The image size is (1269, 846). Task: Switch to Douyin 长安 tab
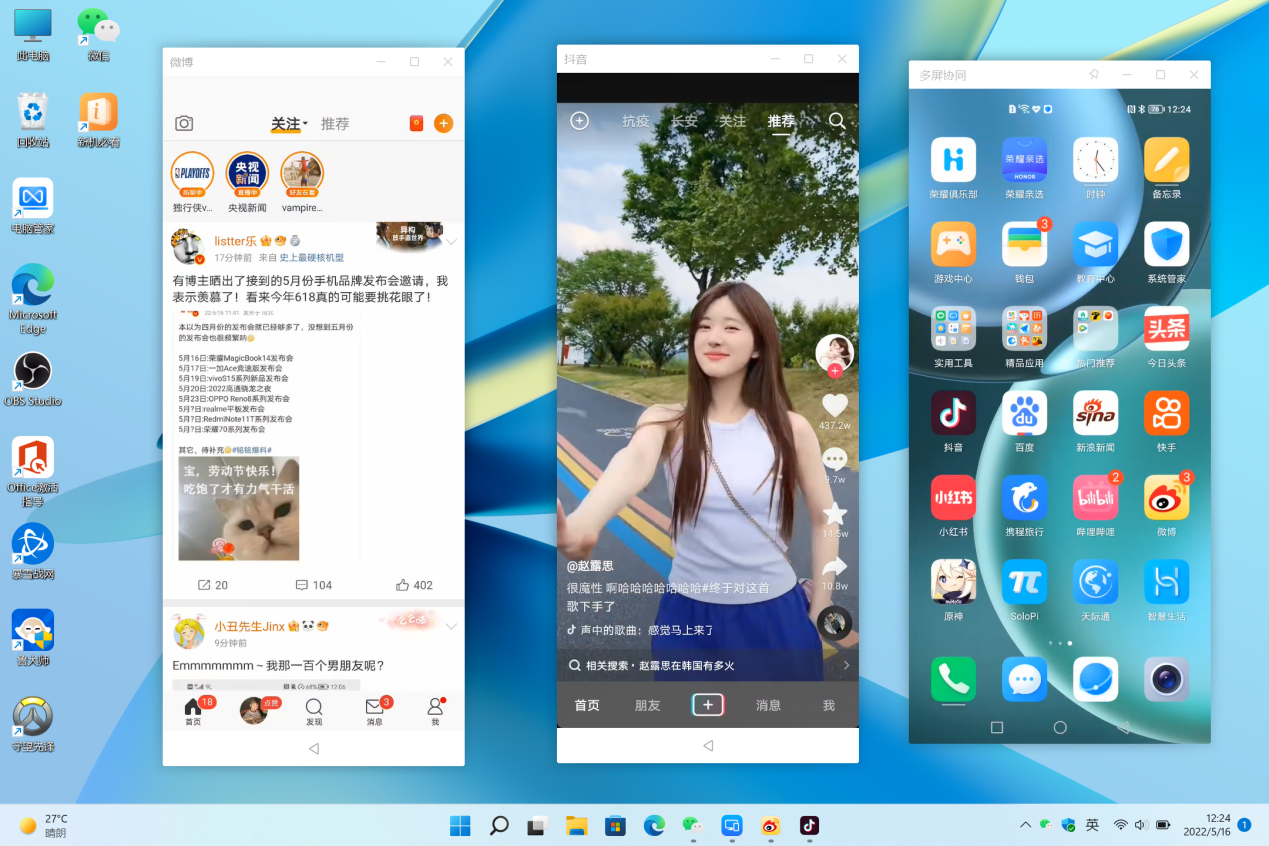pyautogui.click(x=684, y=121)
